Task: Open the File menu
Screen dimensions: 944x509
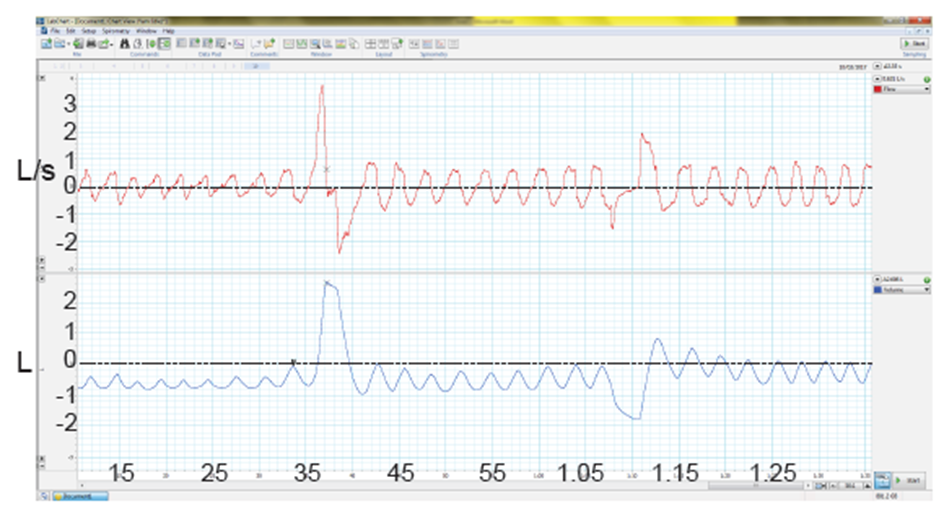Action: coord(57,31)
